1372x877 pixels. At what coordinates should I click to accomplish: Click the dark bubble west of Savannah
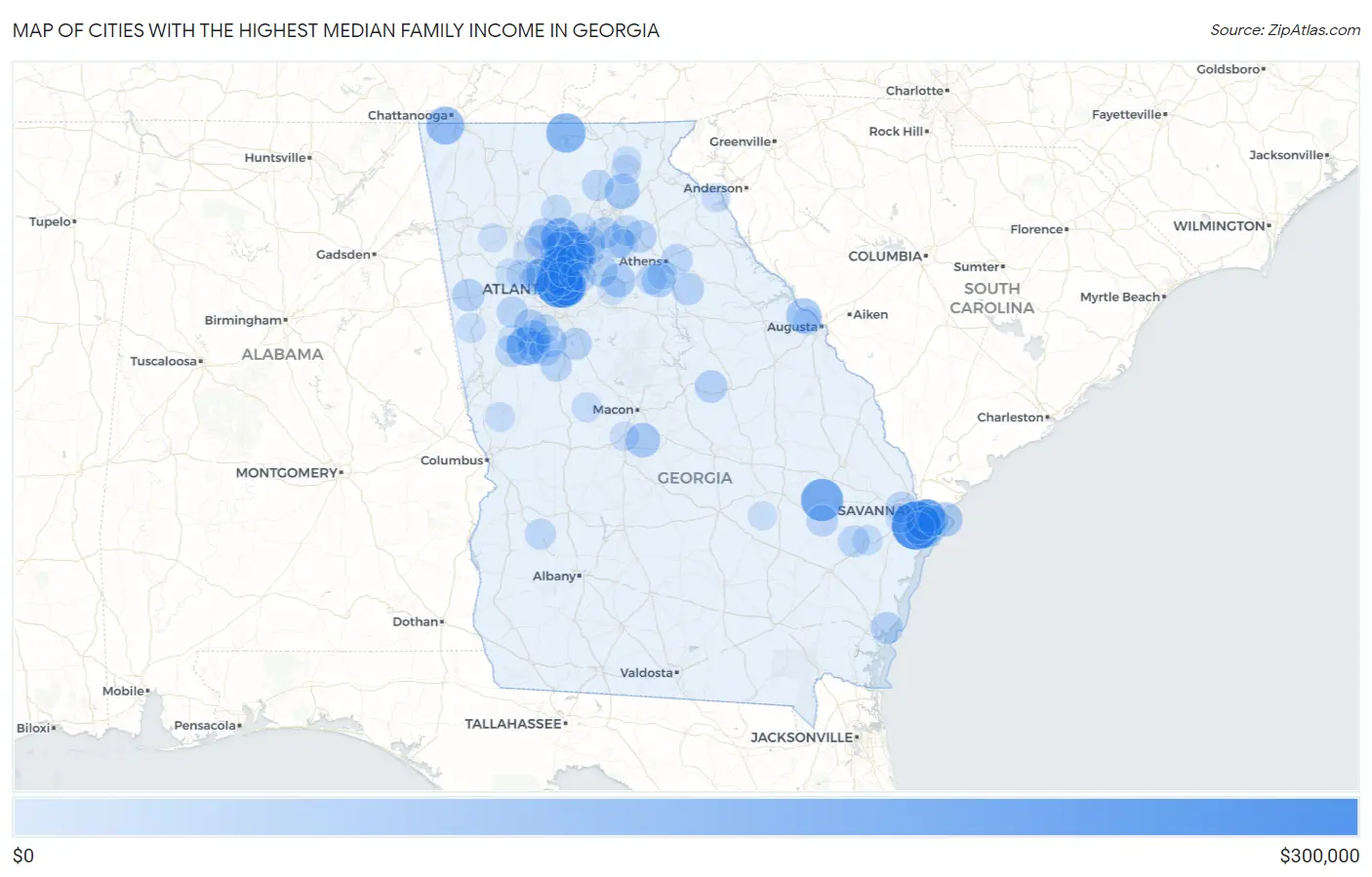point(822,499)
